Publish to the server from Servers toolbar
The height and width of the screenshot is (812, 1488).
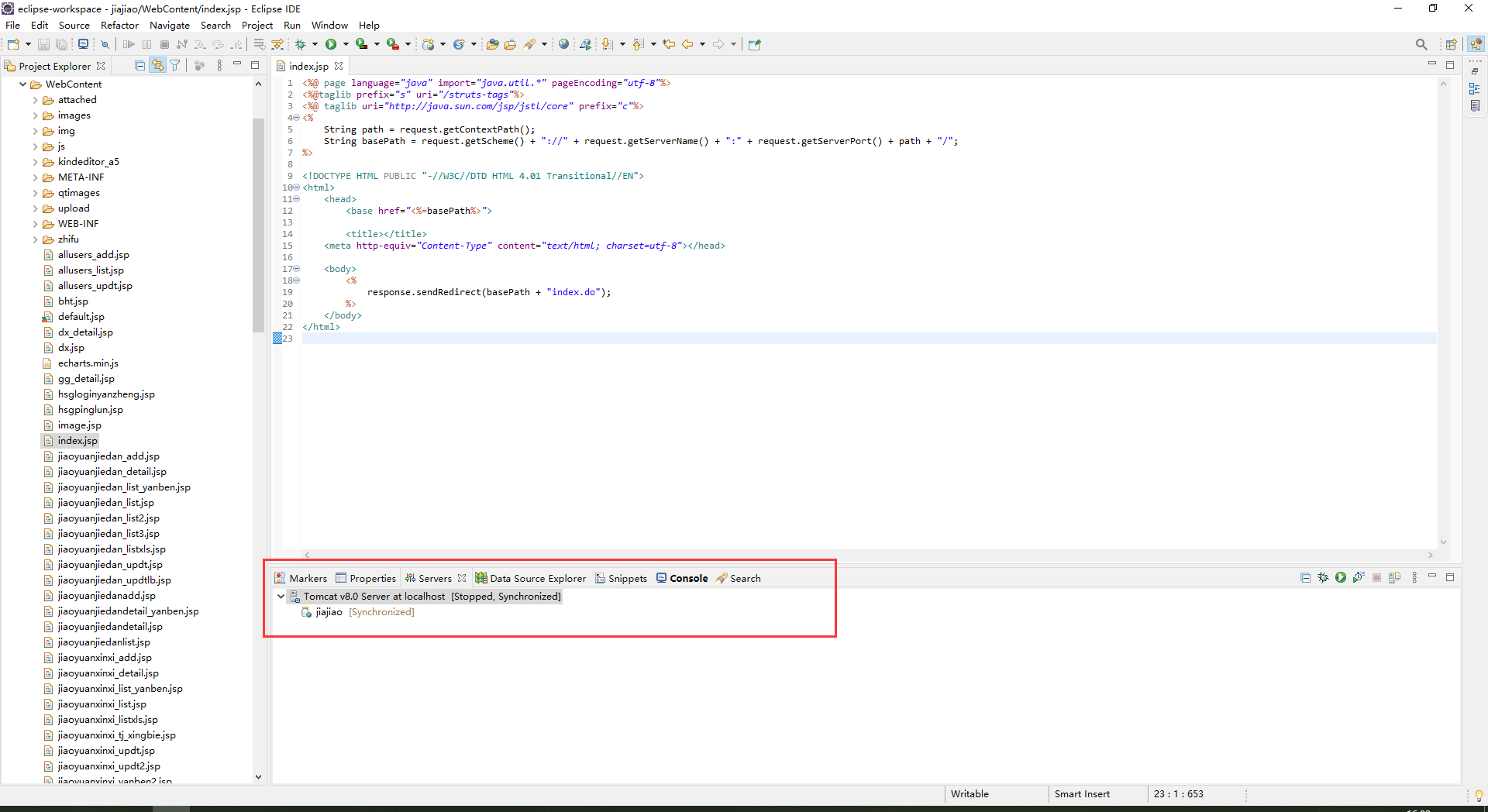point(1394,577)
